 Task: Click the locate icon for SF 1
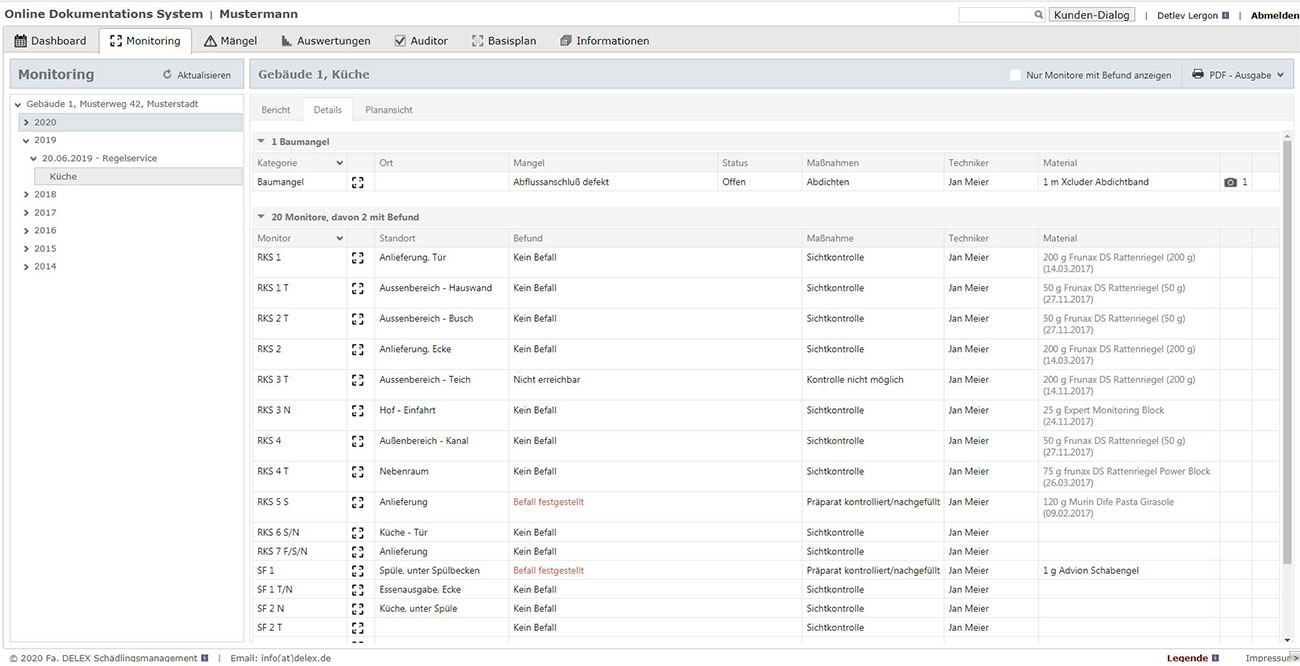357,571
